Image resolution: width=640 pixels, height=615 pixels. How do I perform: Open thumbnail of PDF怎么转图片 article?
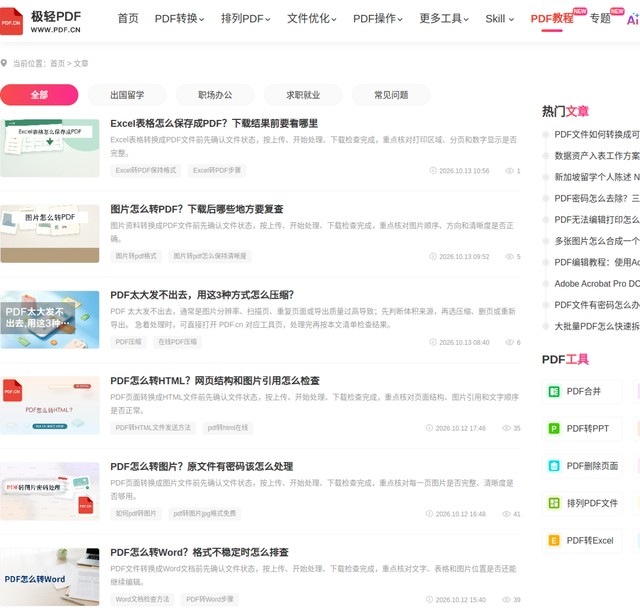click(x=49, y=491)
